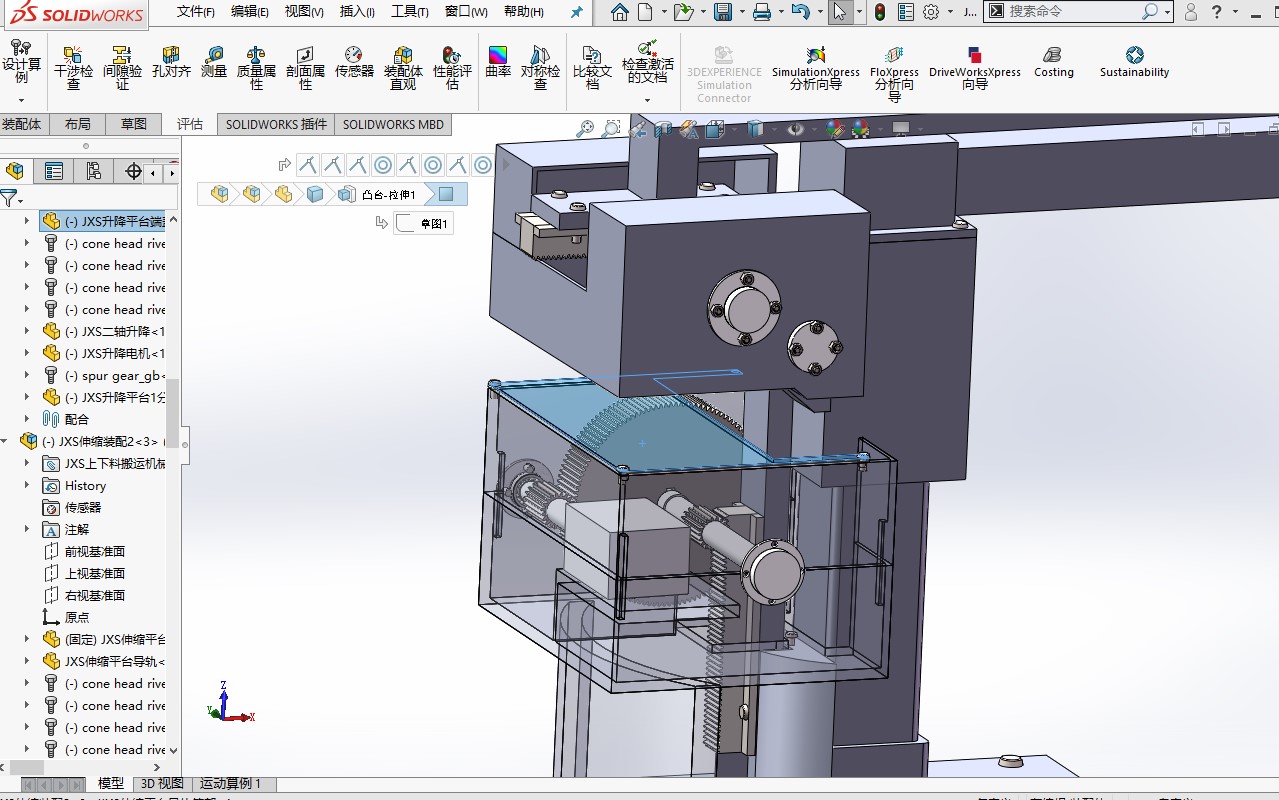This screenshot has height=800, width=1279.
Task: Expand the JXS二轴升降 tree node
Action: (27, 331)
